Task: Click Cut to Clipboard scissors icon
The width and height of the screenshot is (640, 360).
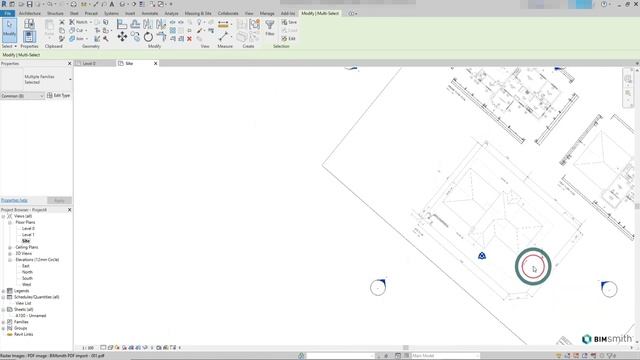Action: click(62, 22)
